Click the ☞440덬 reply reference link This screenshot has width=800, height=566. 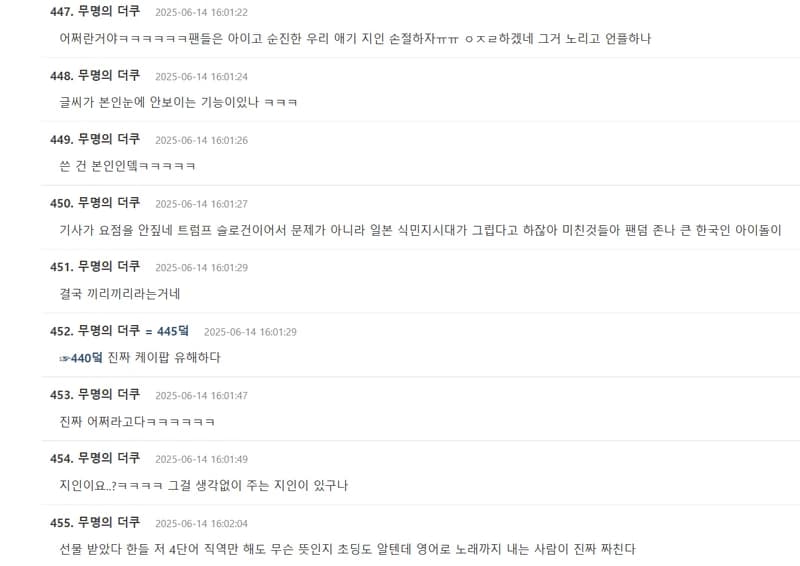coord(81,358)
